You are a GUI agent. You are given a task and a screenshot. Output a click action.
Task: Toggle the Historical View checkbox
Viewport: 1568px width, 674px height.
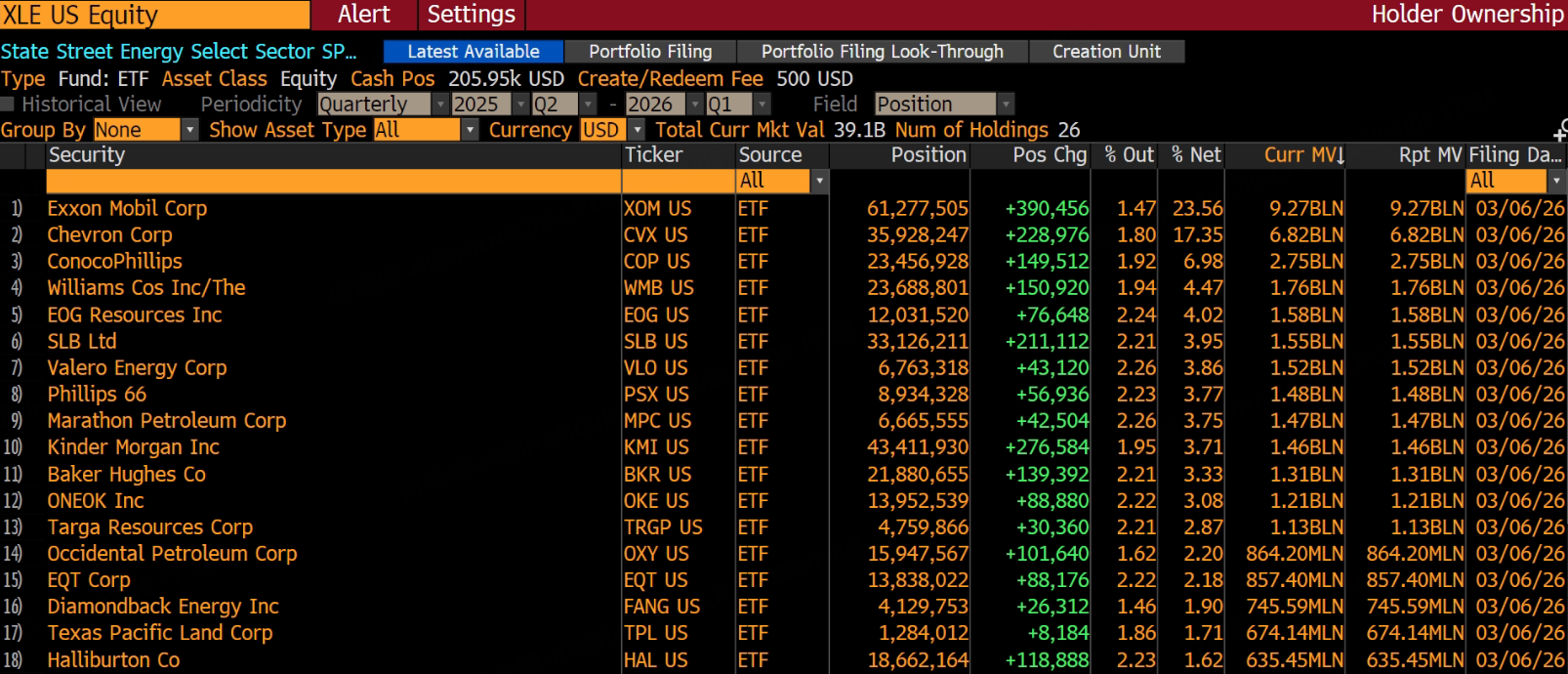pos(8,105)
